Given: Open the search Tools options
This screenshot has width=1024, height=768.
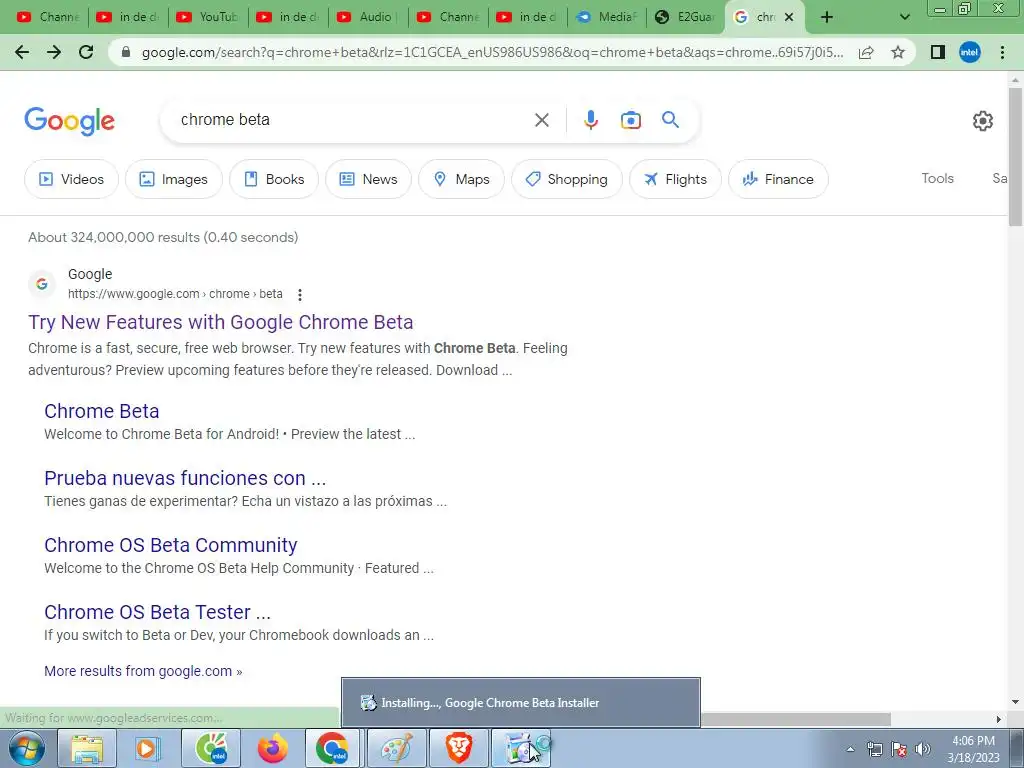Looking at the screenshot, I should (937, 178).
